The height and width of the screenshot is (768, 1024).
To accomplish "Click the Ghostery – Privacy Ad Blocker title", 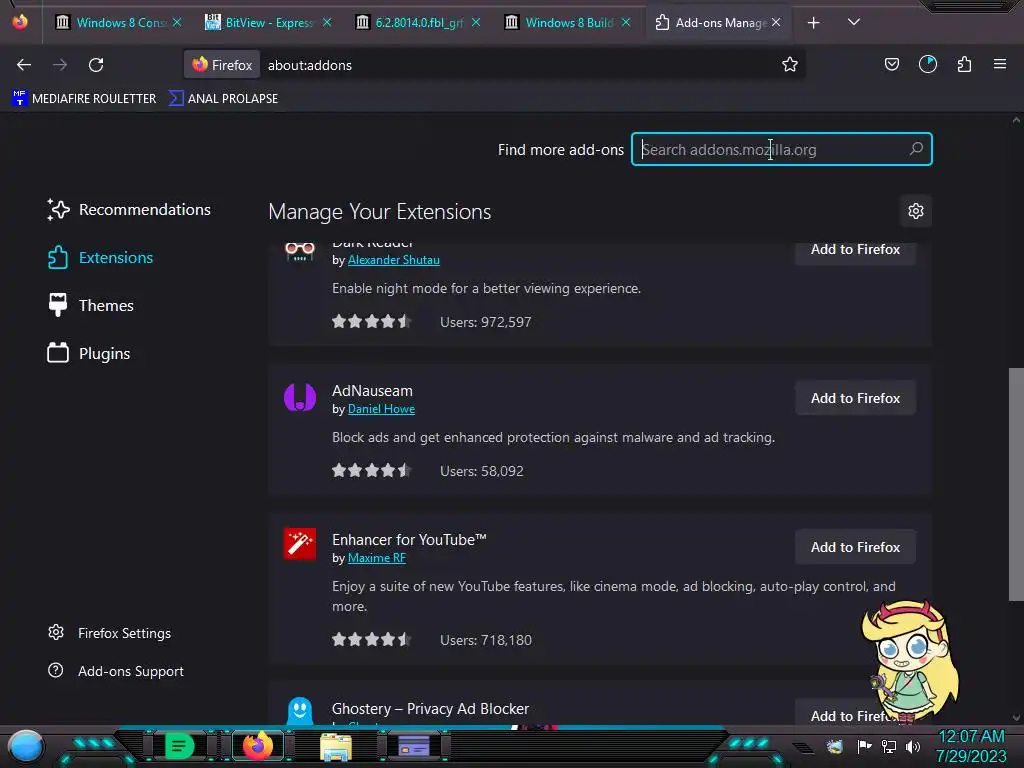I will (430, 709).
